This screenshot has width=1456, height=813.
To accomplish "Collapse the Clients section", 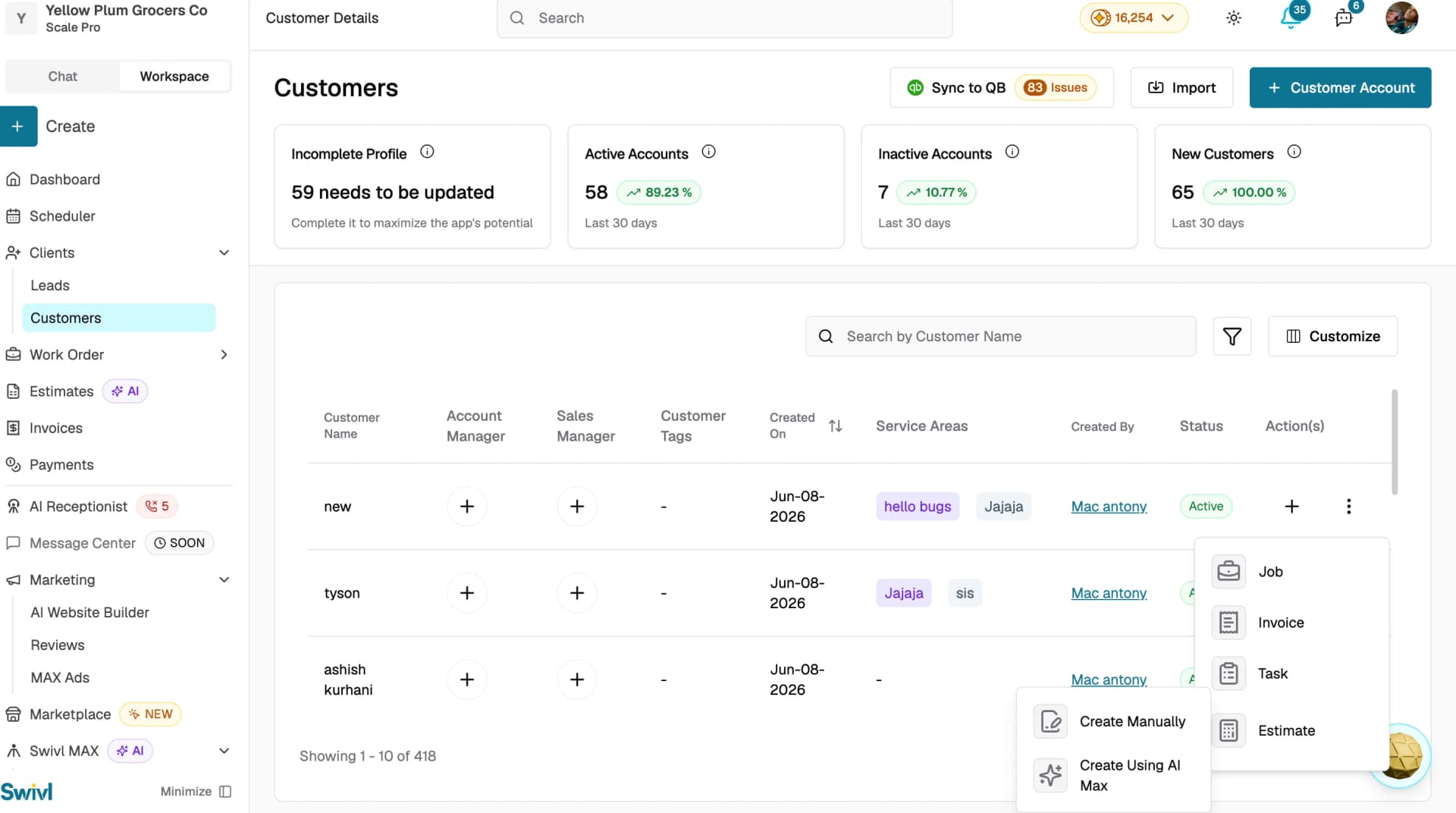I will [x=224, y=253].
